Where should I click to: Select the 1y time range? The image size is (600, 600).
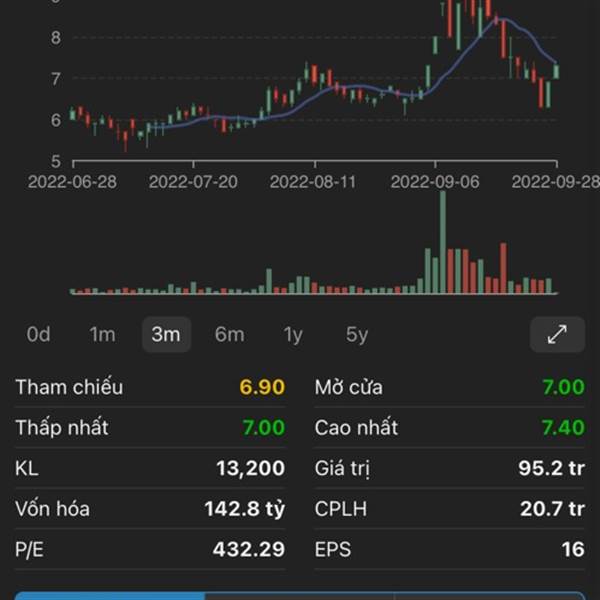[x=293, y=335]
